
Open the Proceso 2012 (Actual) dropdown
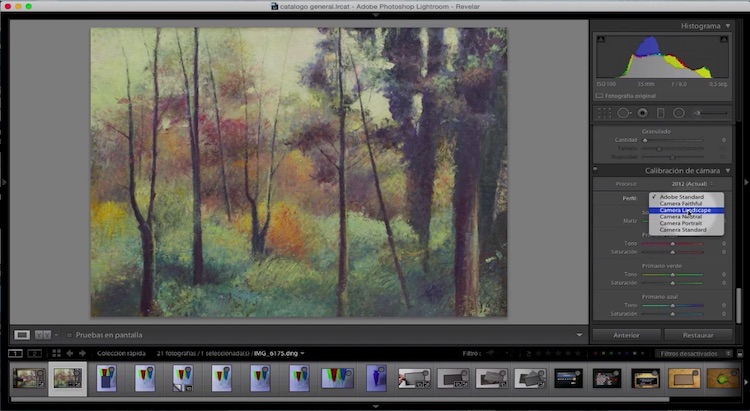[x=692, y=184]
